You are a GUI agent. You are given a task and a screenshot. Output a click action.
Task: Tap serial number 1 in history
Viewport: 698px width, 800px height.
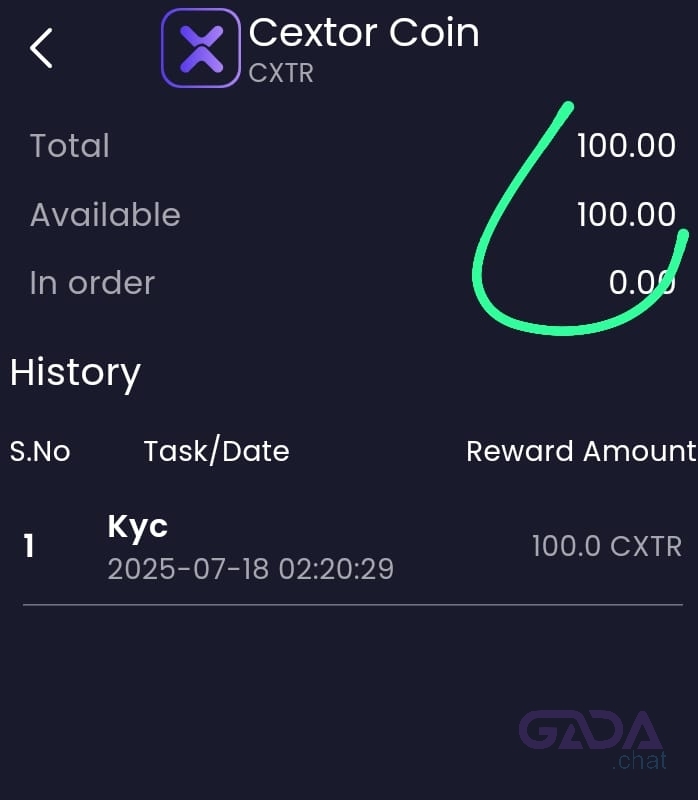pyautogui.click(x=29, y=546)
